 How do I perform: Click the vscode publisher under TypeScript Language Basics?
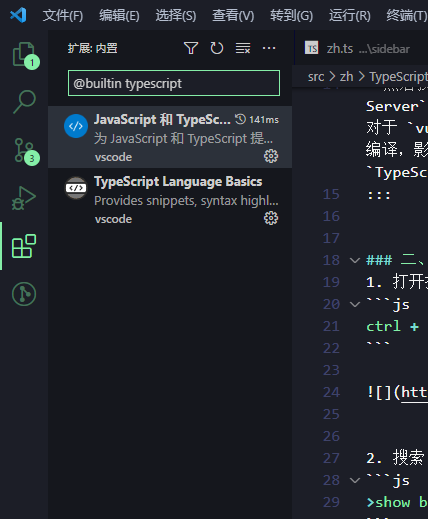coord(113,219)
